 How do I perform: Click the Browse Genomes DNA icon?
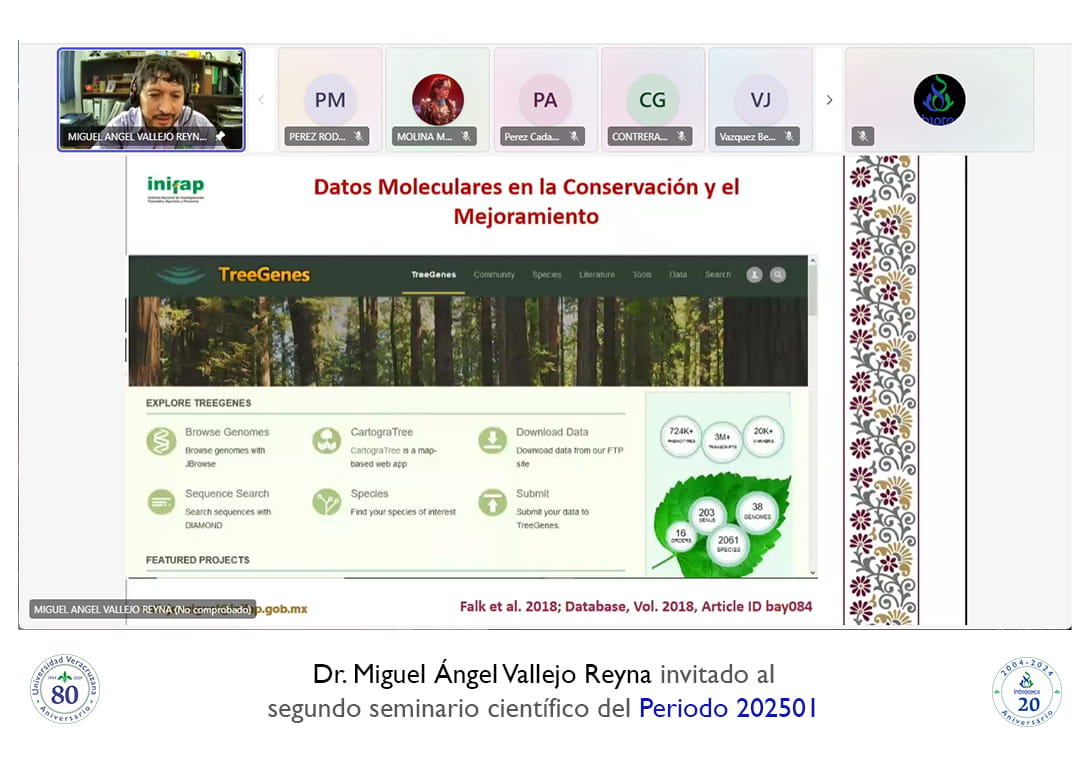pyautogui.click(x=161, y=441)
